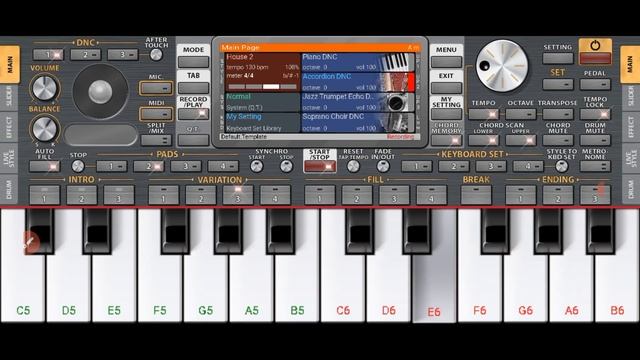Select Variation 3
Viewport: 640px width, 360px height.
pyautogui.click(x=238, y=195)
